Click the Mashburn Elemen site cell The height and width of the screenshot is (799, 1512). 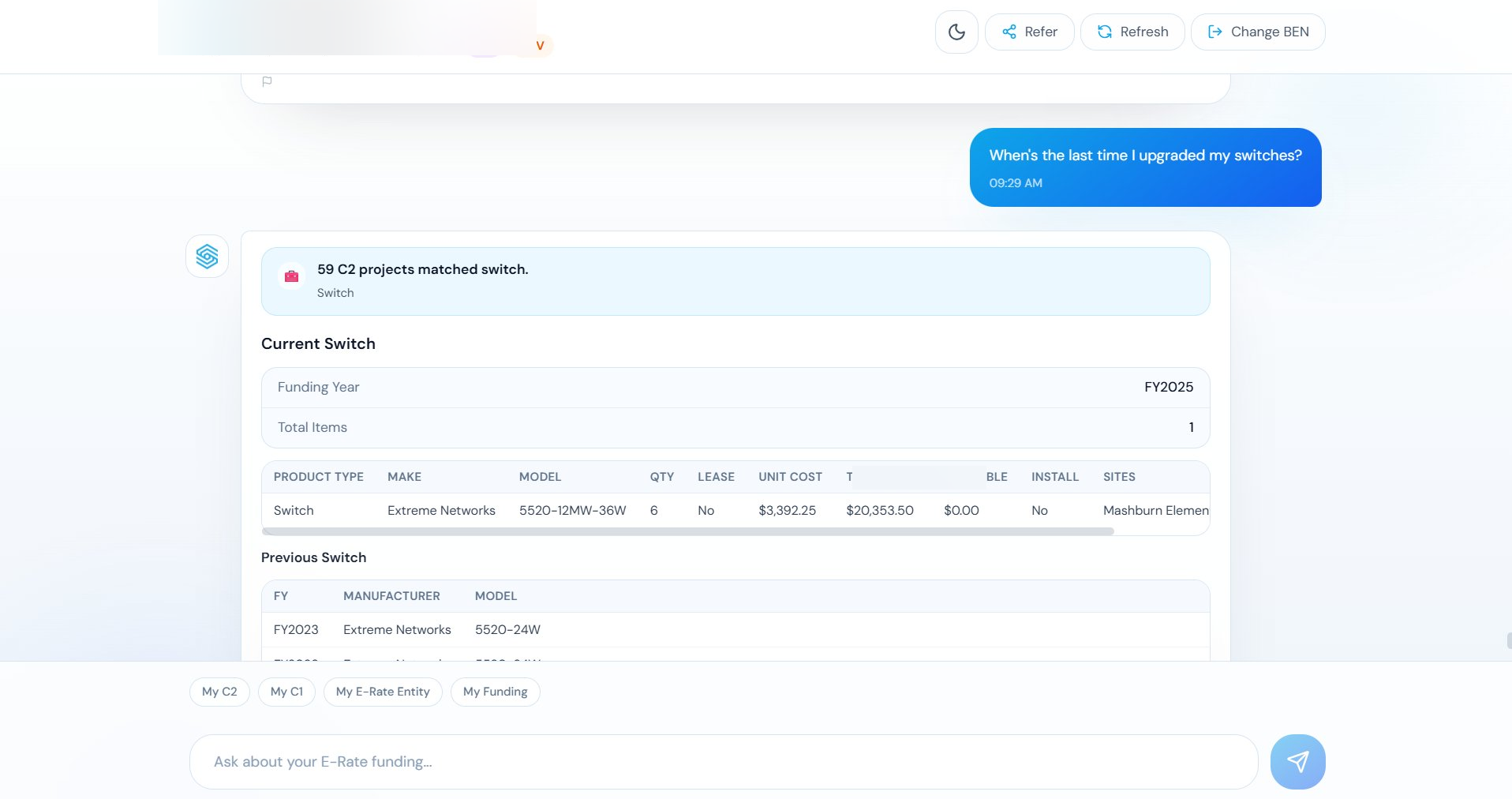click(1155, 511)
